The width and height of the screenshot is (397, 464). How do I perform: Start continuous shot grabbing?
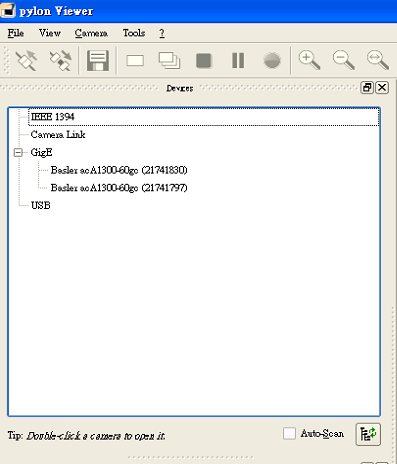click(169, 61)
